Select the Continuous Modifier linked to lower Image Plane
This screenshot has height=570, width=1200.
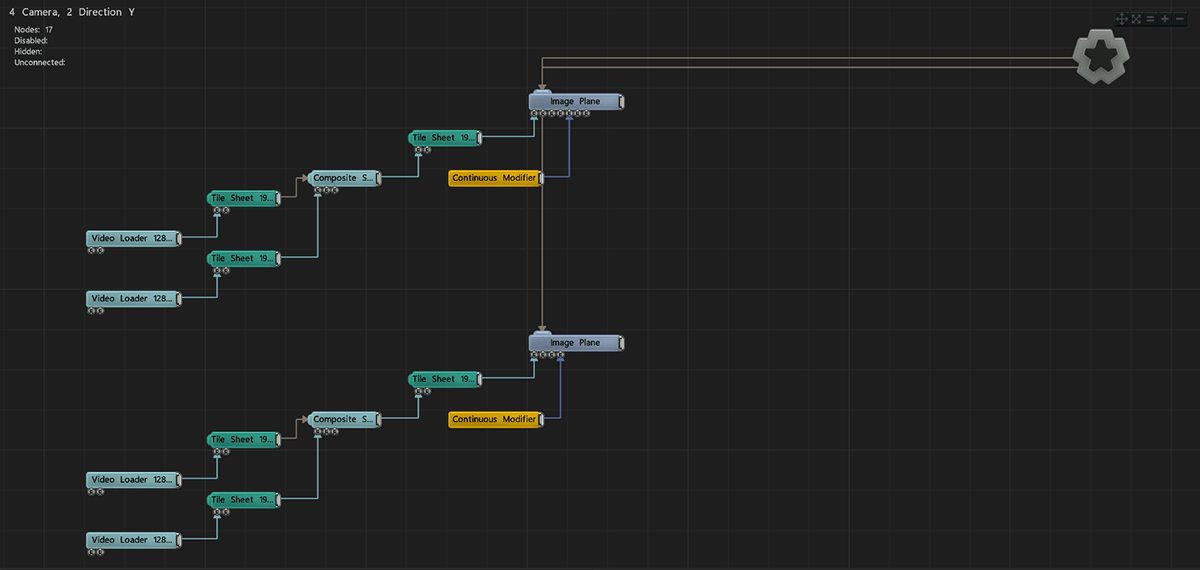pos(495,419)
